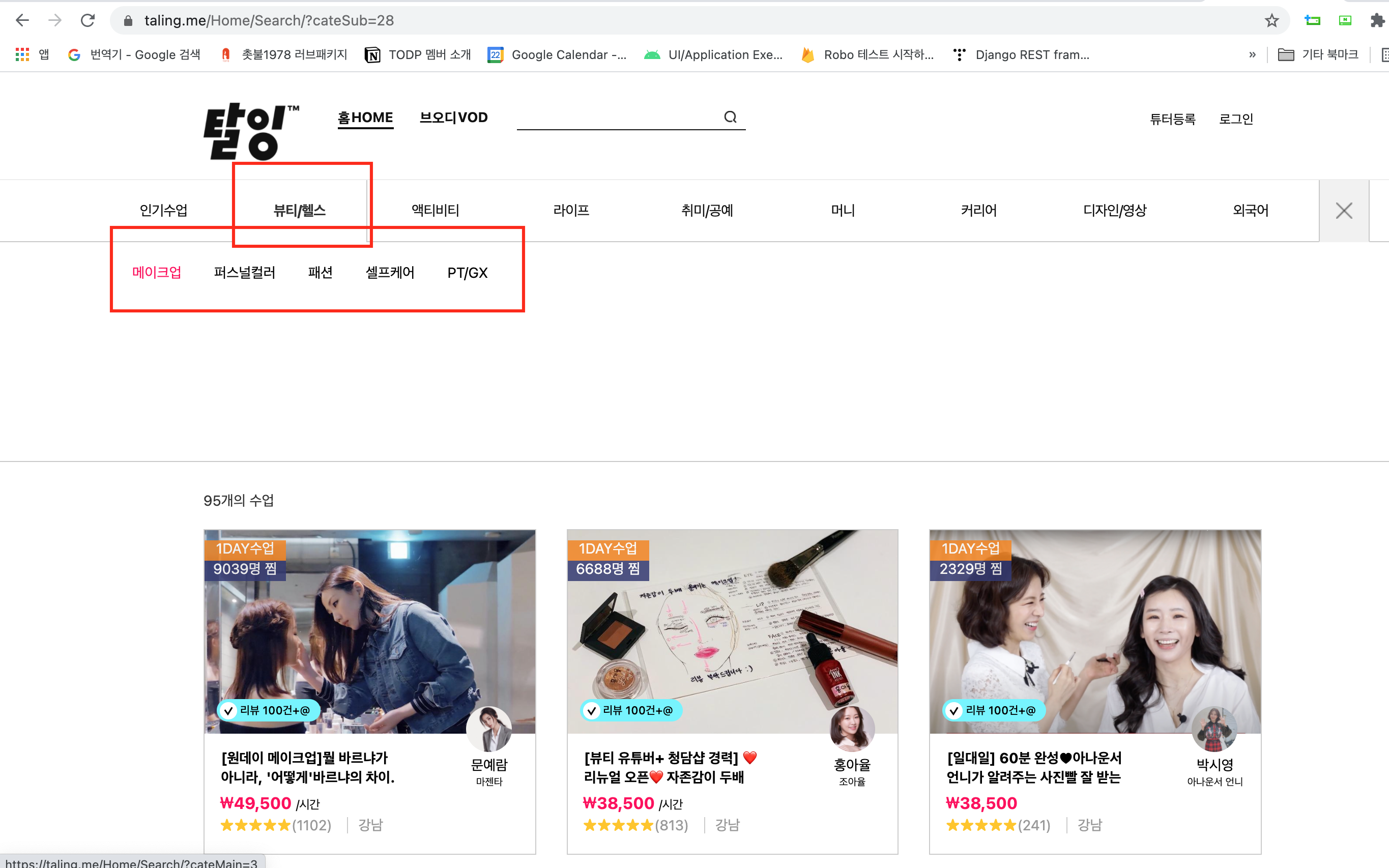Select the 액티비티 category tab
The width and height of the screenshot is (1389, 868).
435,211
